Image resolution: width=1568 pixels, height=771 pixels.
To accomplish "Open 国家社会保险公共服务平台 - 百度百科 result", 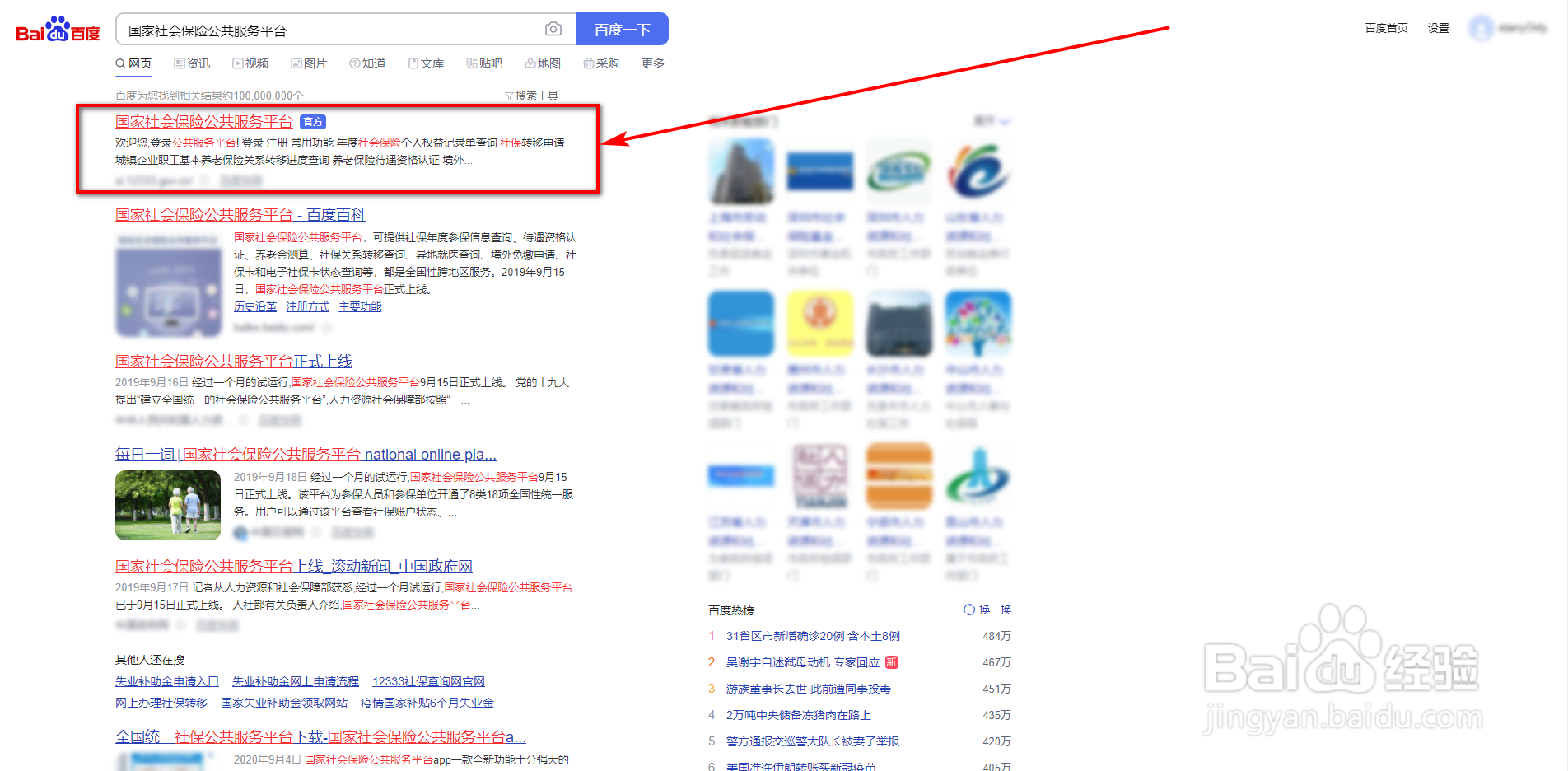I will 240,214.
